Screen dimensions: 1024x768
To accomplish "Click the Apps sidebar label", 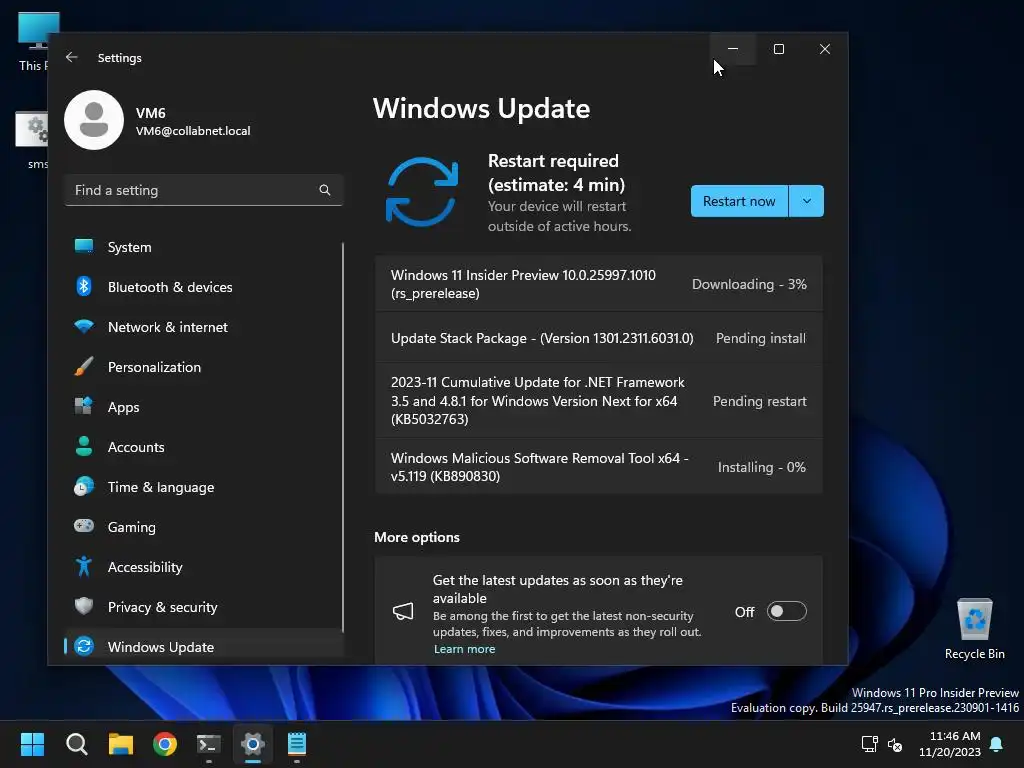I will pos(123,408).
